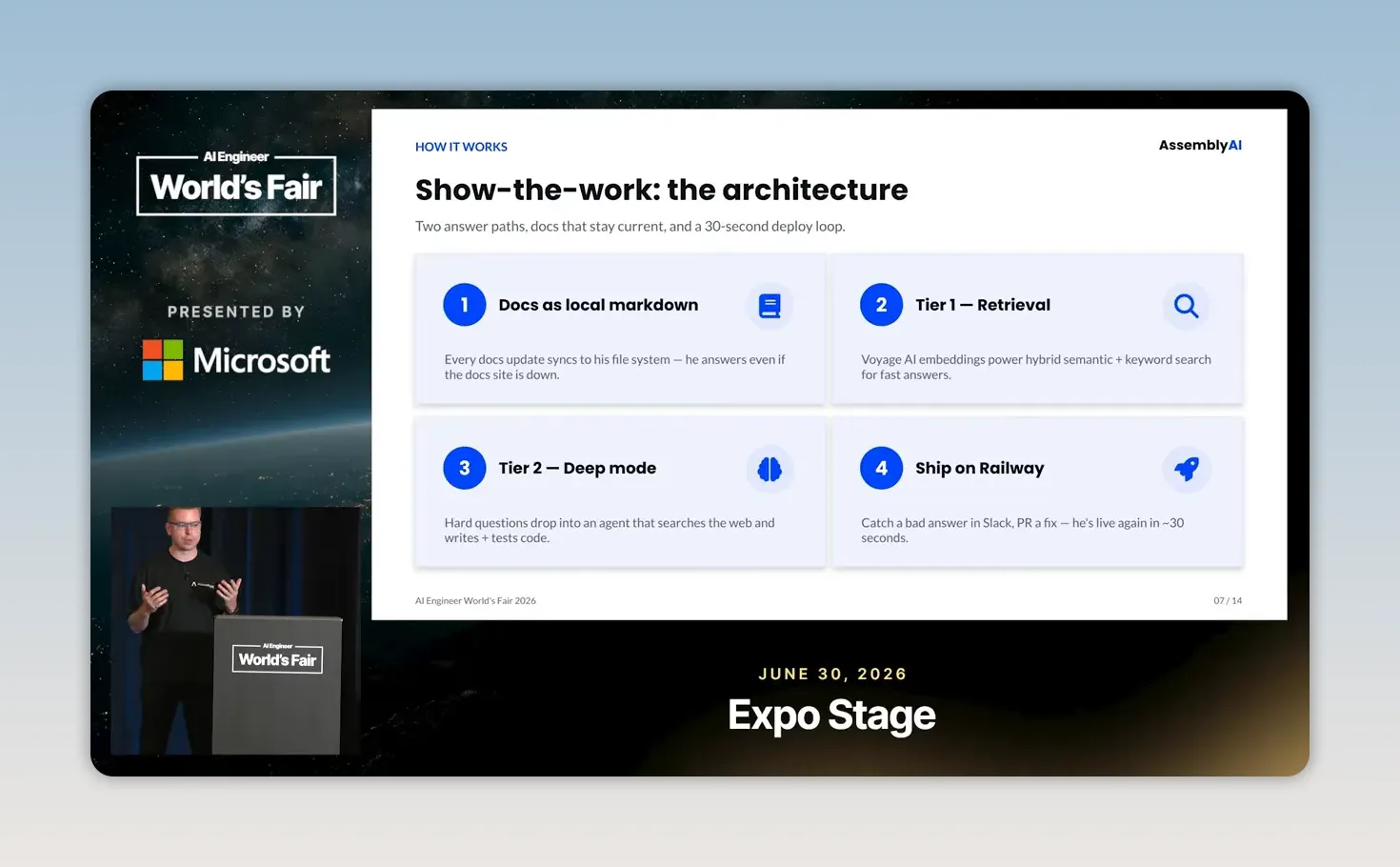Click the "Show-the-work: the architecture" slide title
Image resolution: width=1400 pixels, height=867 pixels.
tap(661, 190)
